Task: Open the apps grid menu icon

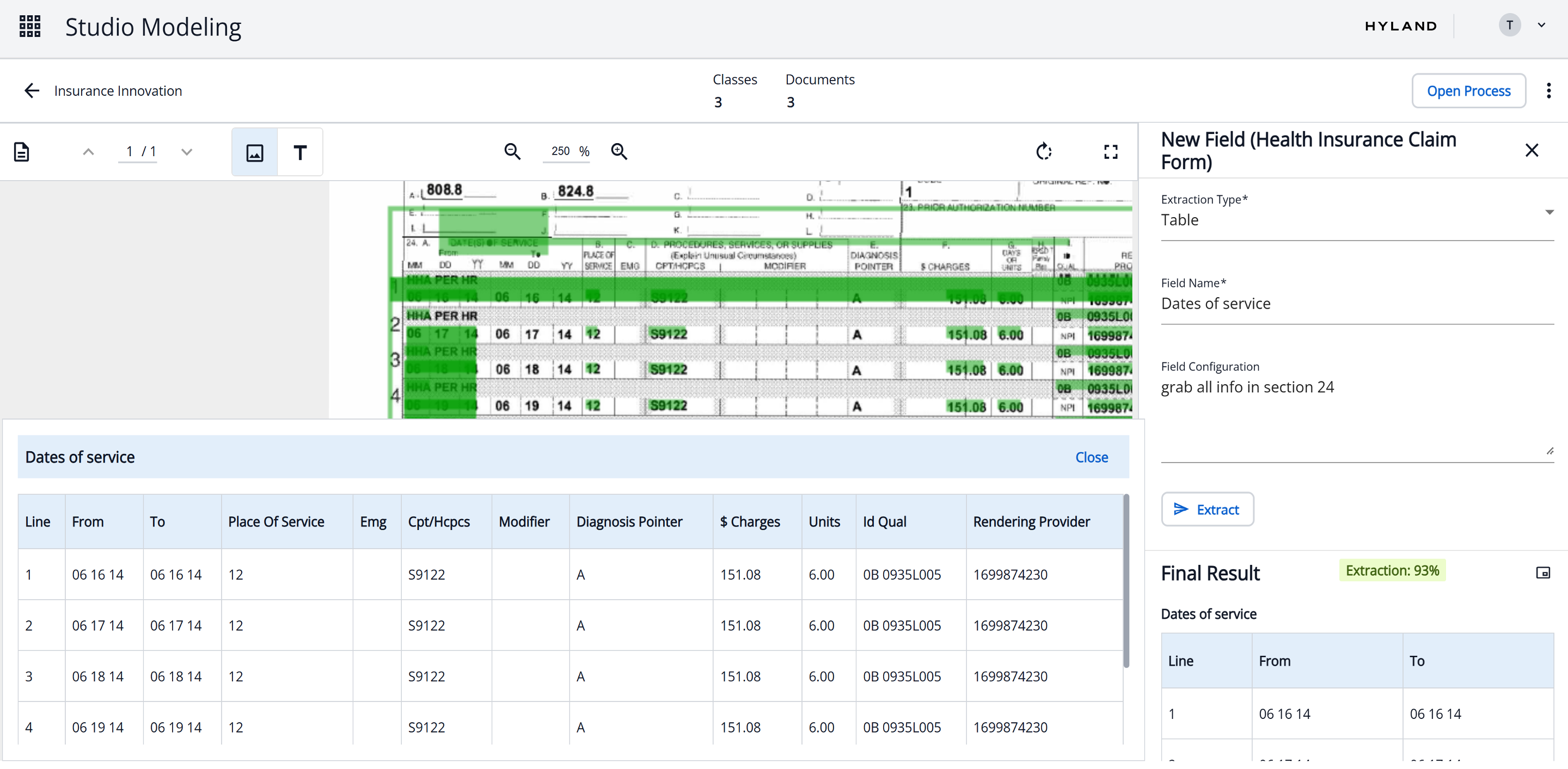Action: click(x=30, y=27)
